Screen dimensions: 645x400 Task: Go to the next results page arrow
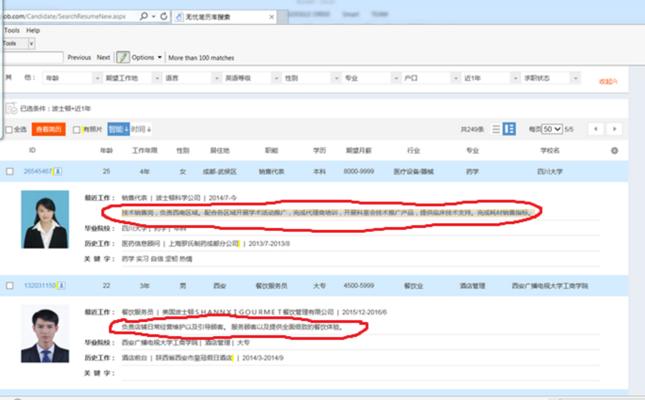coord(614,129)
